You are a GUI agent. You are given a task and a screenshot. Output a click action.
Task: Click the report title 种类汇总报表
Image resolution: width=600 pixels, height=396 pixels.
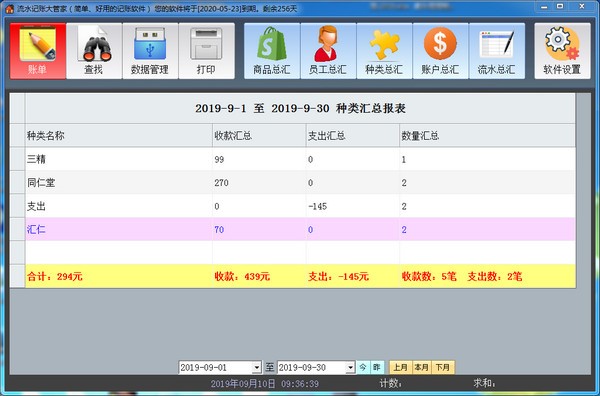(x=300, y=108)
